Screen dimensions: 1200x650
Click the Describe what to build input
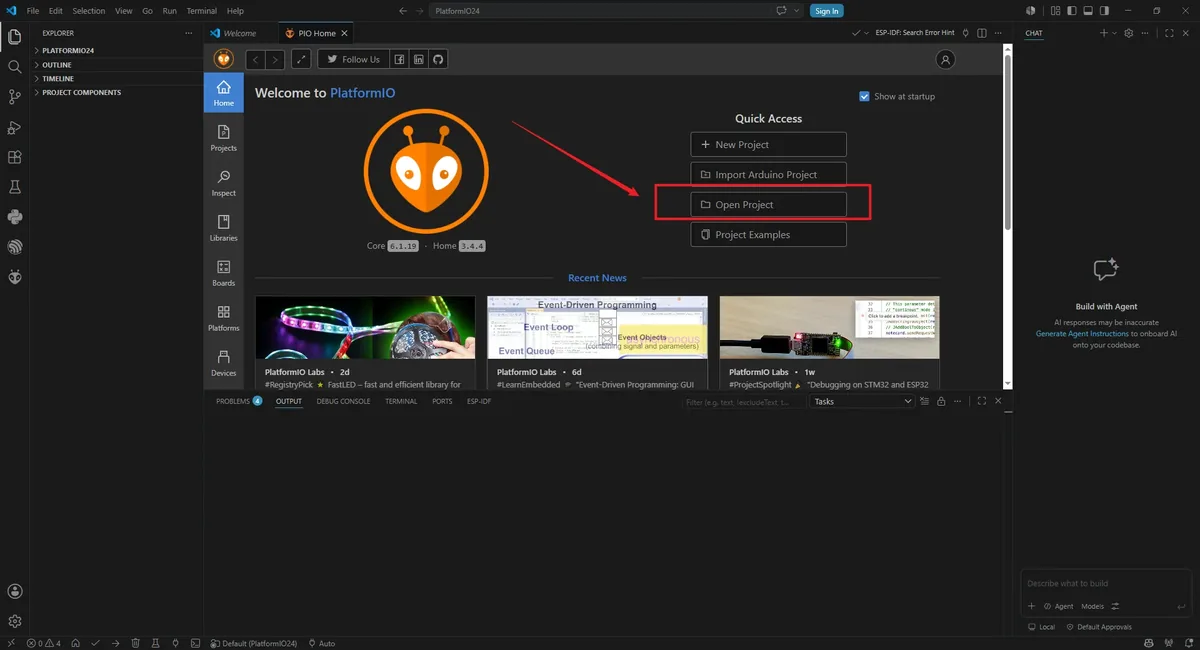tap(1105, 583)
